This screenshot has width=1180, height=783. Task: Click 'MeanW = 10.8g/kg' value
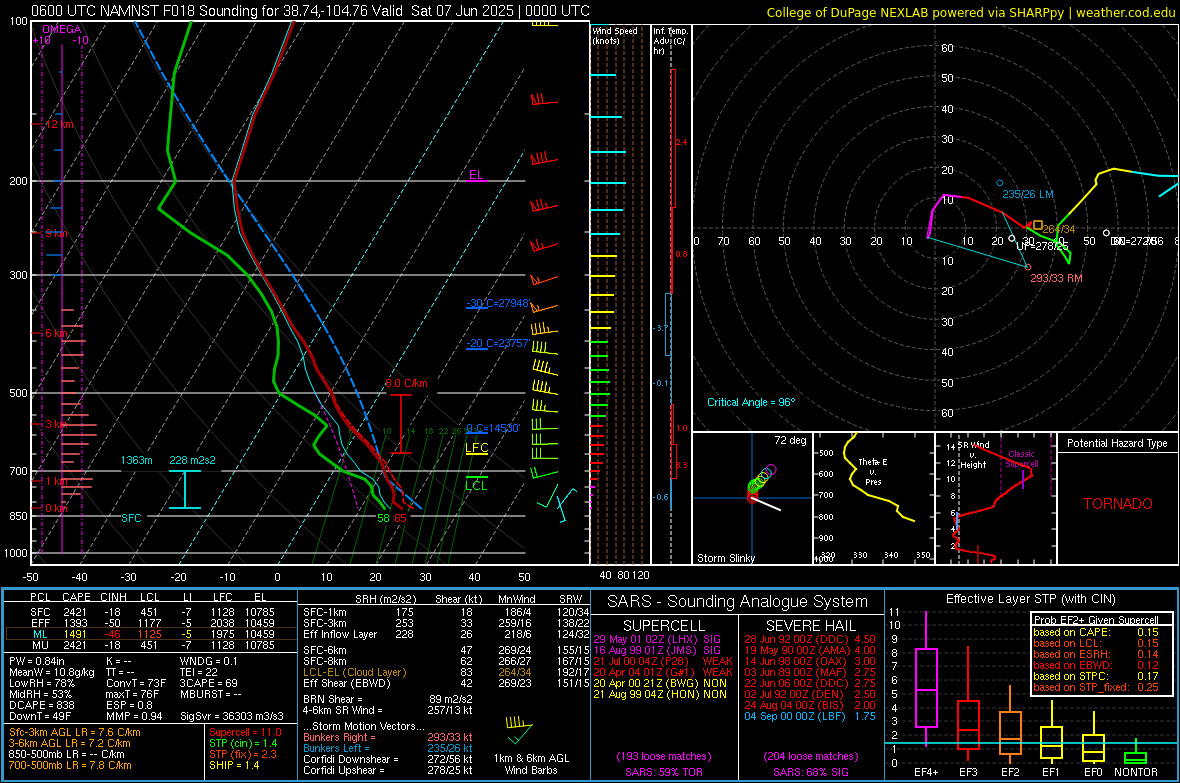51,672
